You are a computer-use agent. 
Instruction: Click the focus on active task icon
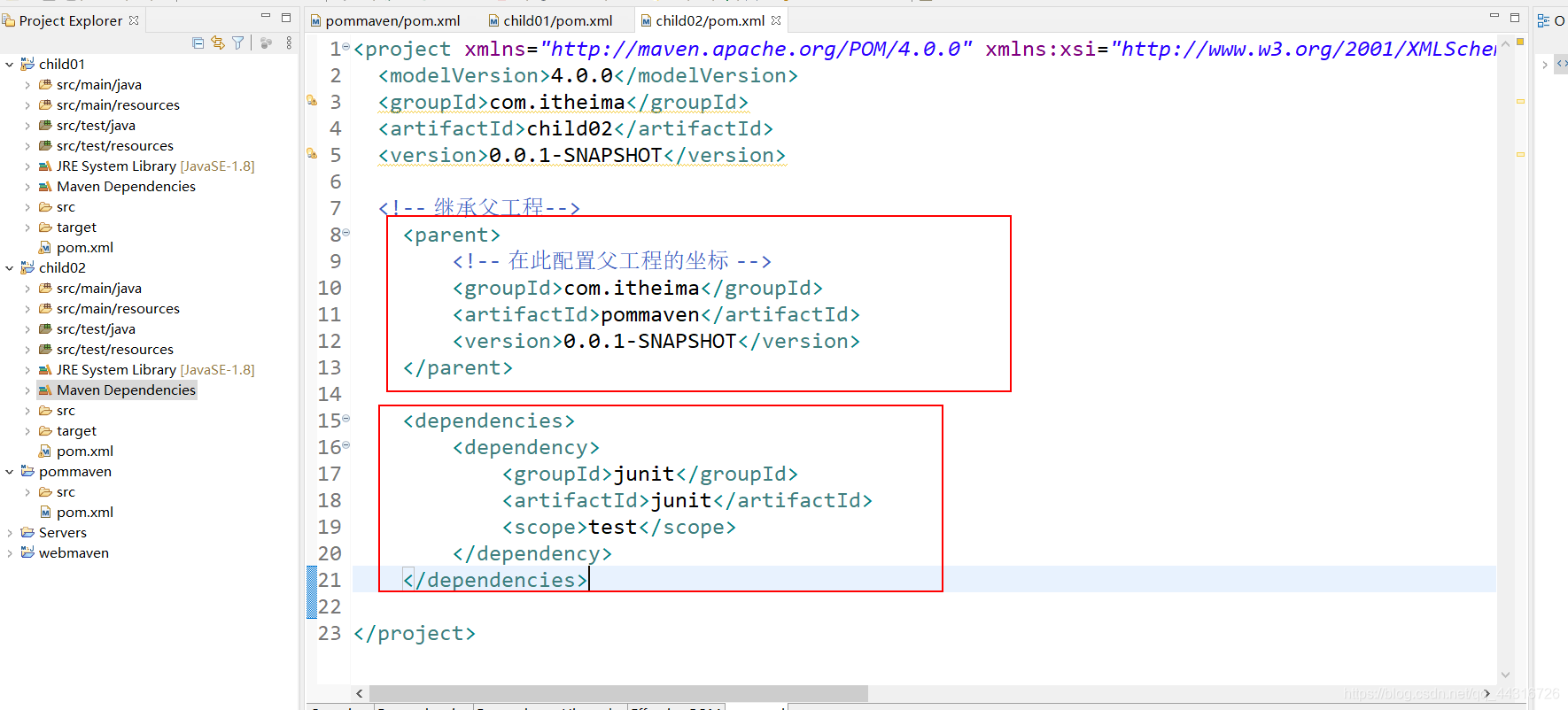coord(266,42)
